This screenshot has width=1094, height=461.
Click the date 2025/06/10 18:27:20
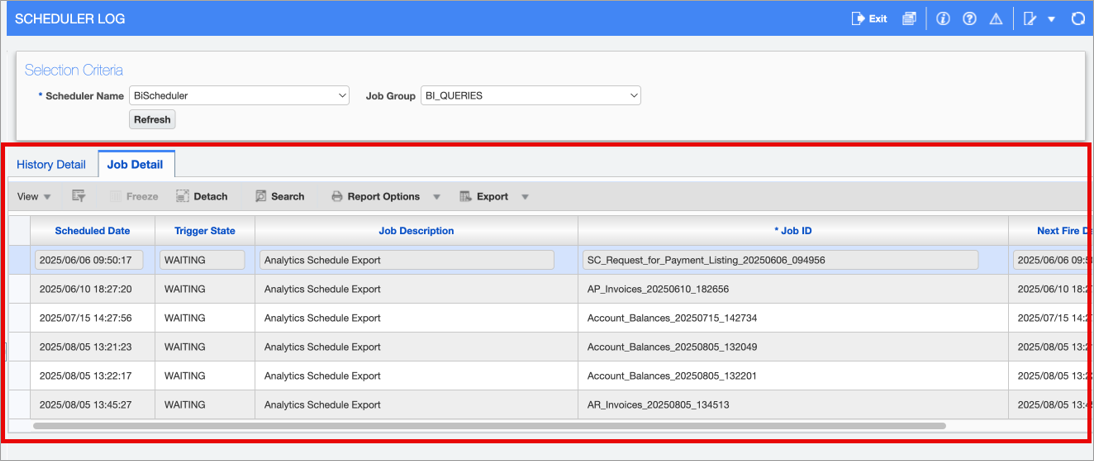tap(86, 289)
